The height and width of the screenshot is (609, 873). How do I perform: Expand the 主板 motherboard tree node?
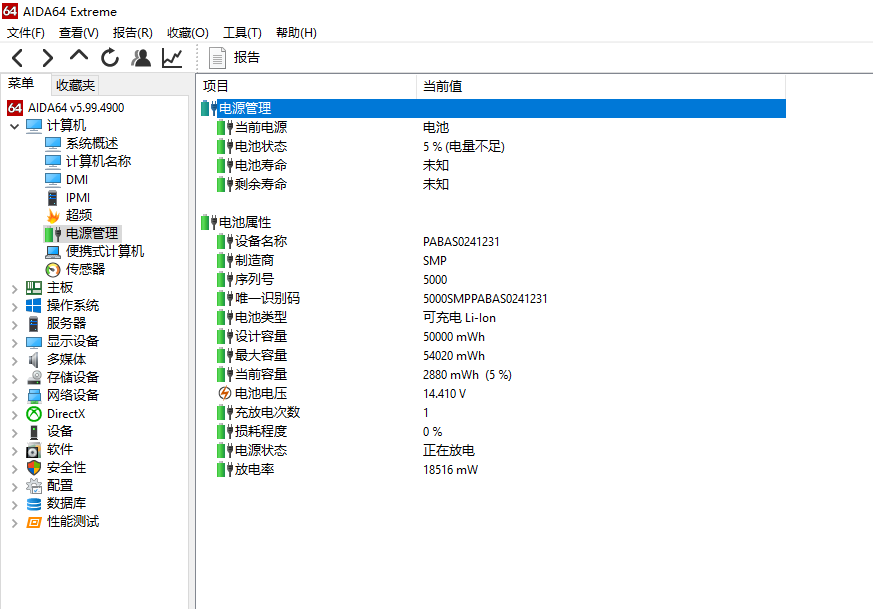point(14,288)
